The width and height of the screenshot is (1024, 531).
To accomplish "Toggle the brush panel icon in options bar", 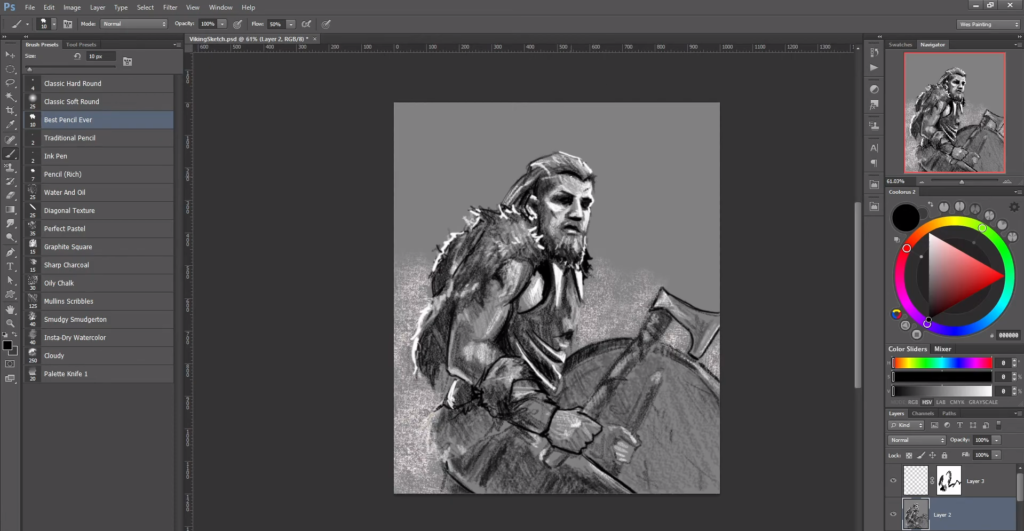I will 67,23.
